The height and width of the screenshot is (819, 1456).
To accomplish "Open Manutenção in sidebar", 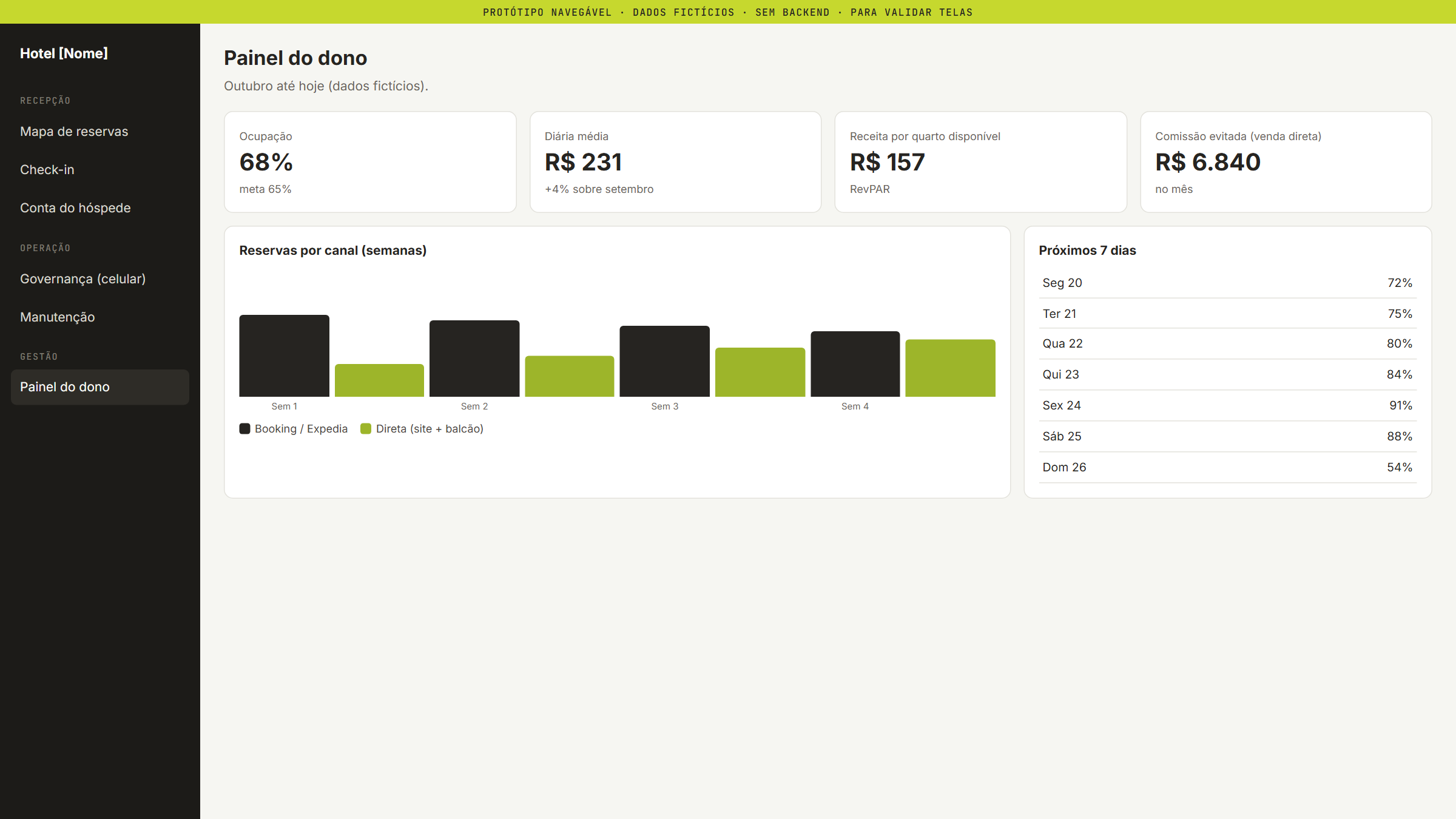I will click(x=99, y=317).
